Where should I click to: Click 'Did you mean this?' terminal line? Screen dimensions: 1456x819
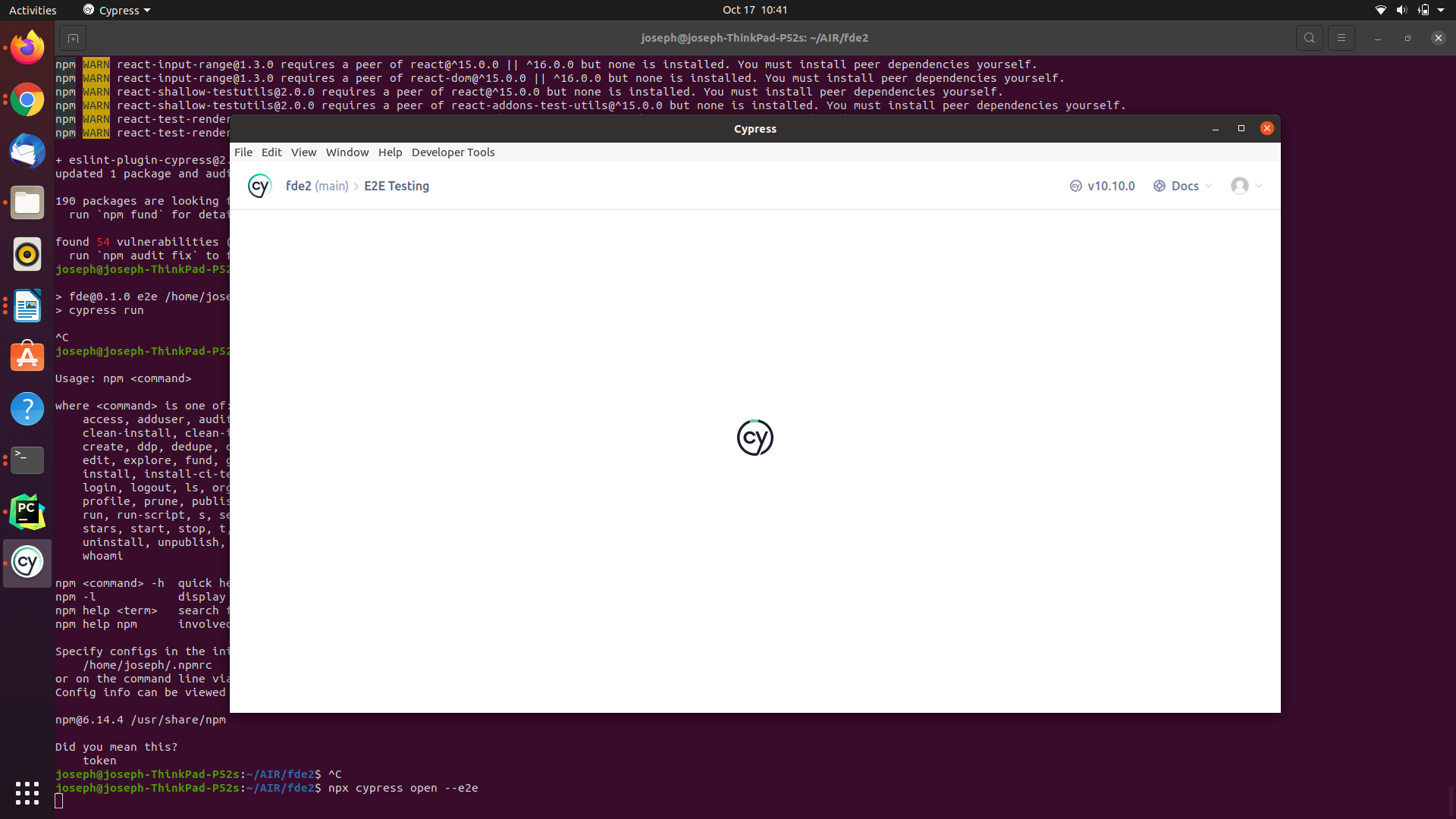click(x=116, y=747)
